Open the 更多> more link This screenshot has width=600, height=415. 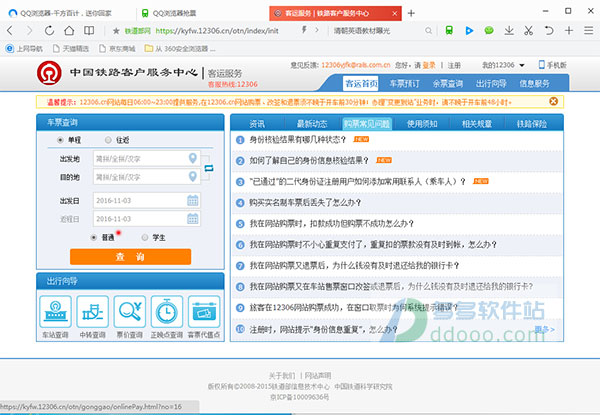point(544,329)
